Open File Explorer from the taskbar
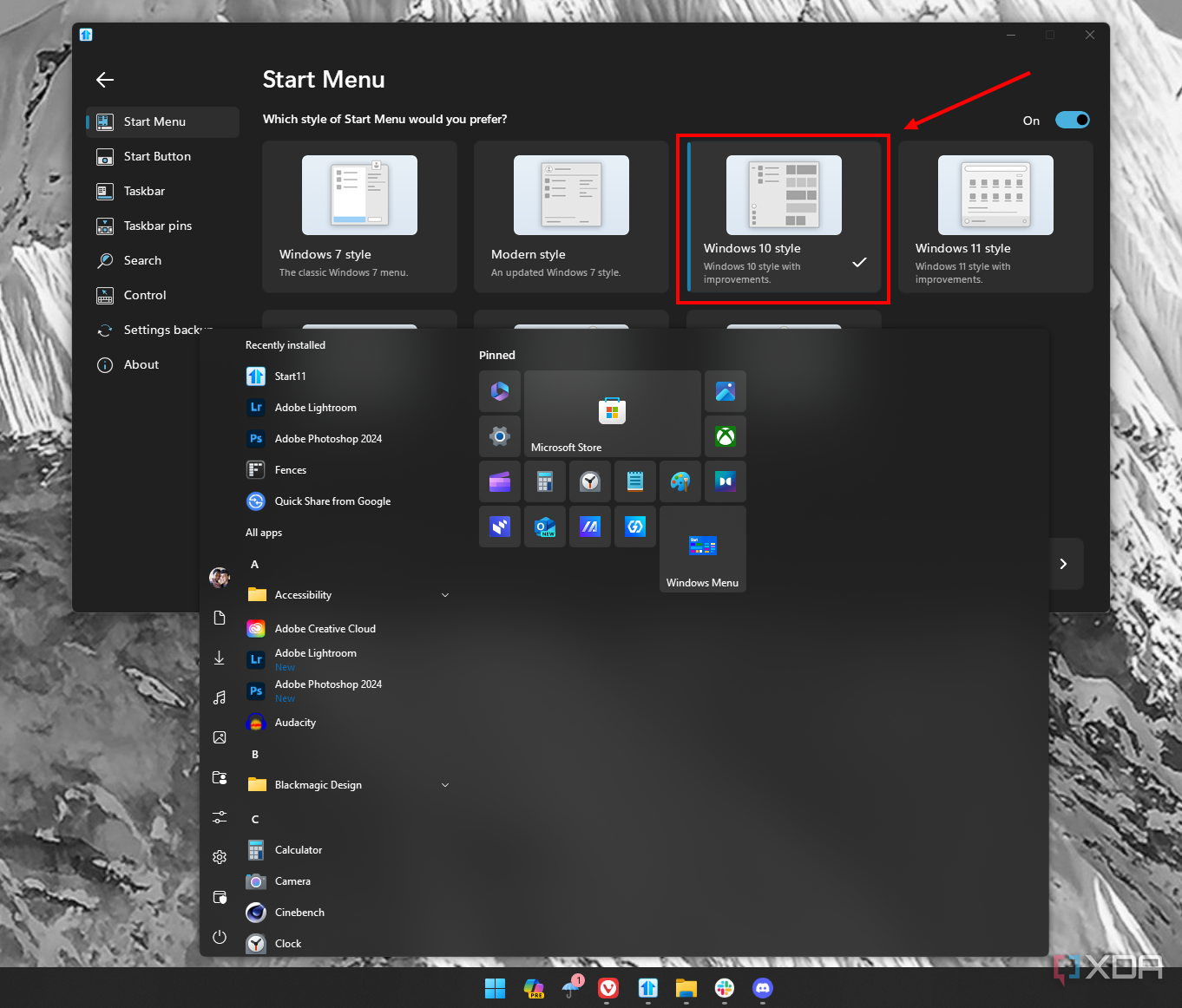 click(x=686, y=988)
